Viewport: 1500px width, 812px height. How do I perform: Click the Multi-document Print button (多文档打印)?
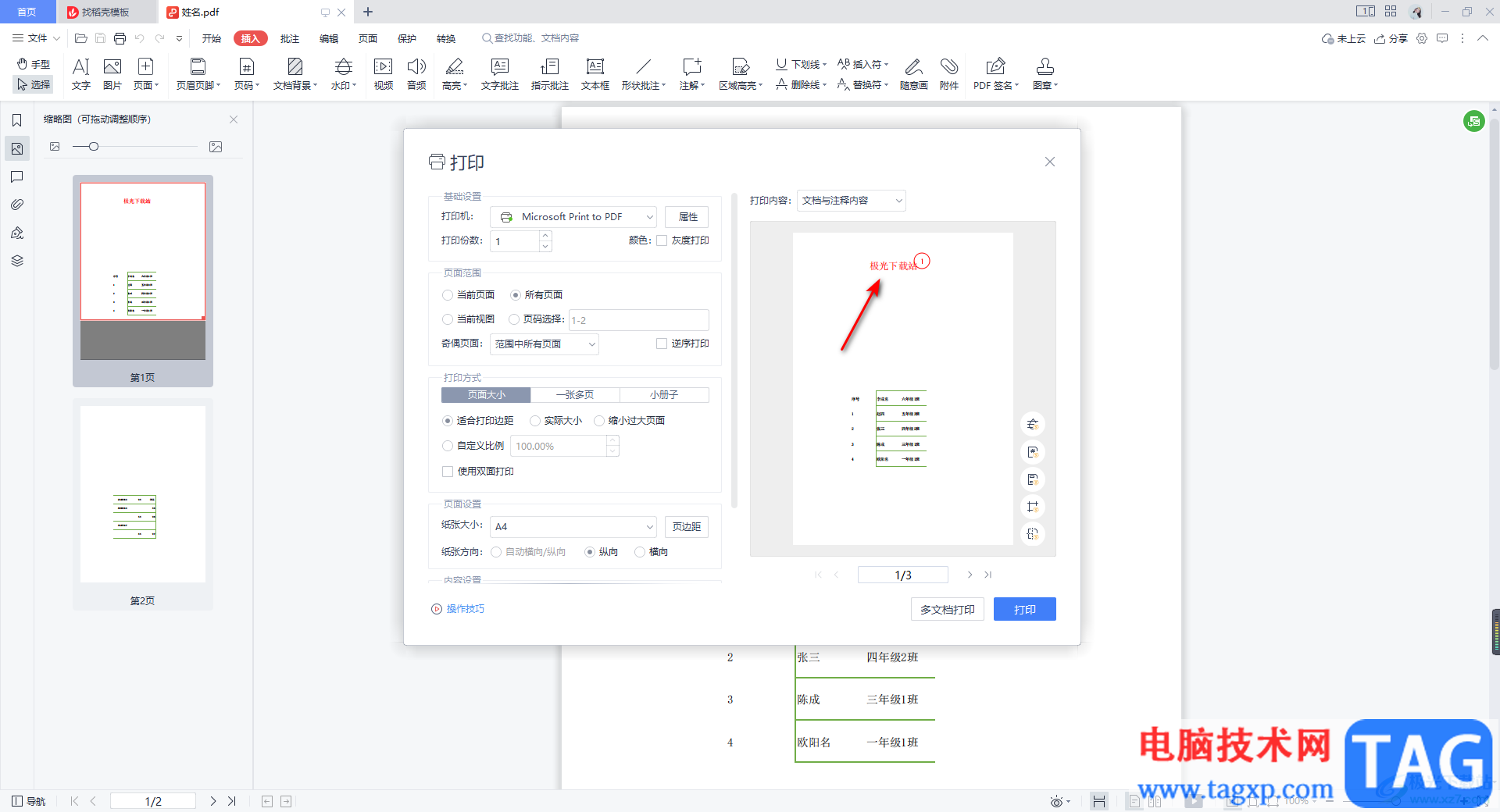[948, 610]
